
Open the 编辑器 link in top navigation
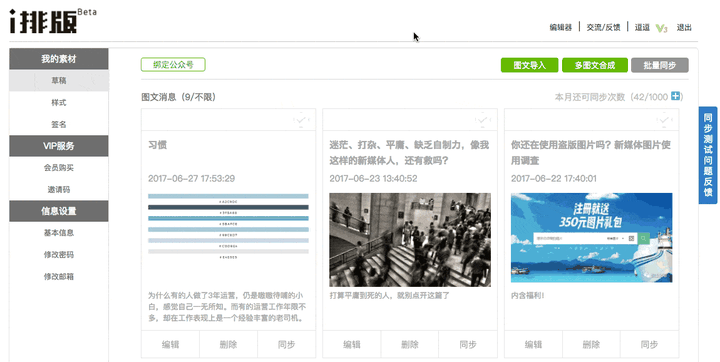pos(561,28)
